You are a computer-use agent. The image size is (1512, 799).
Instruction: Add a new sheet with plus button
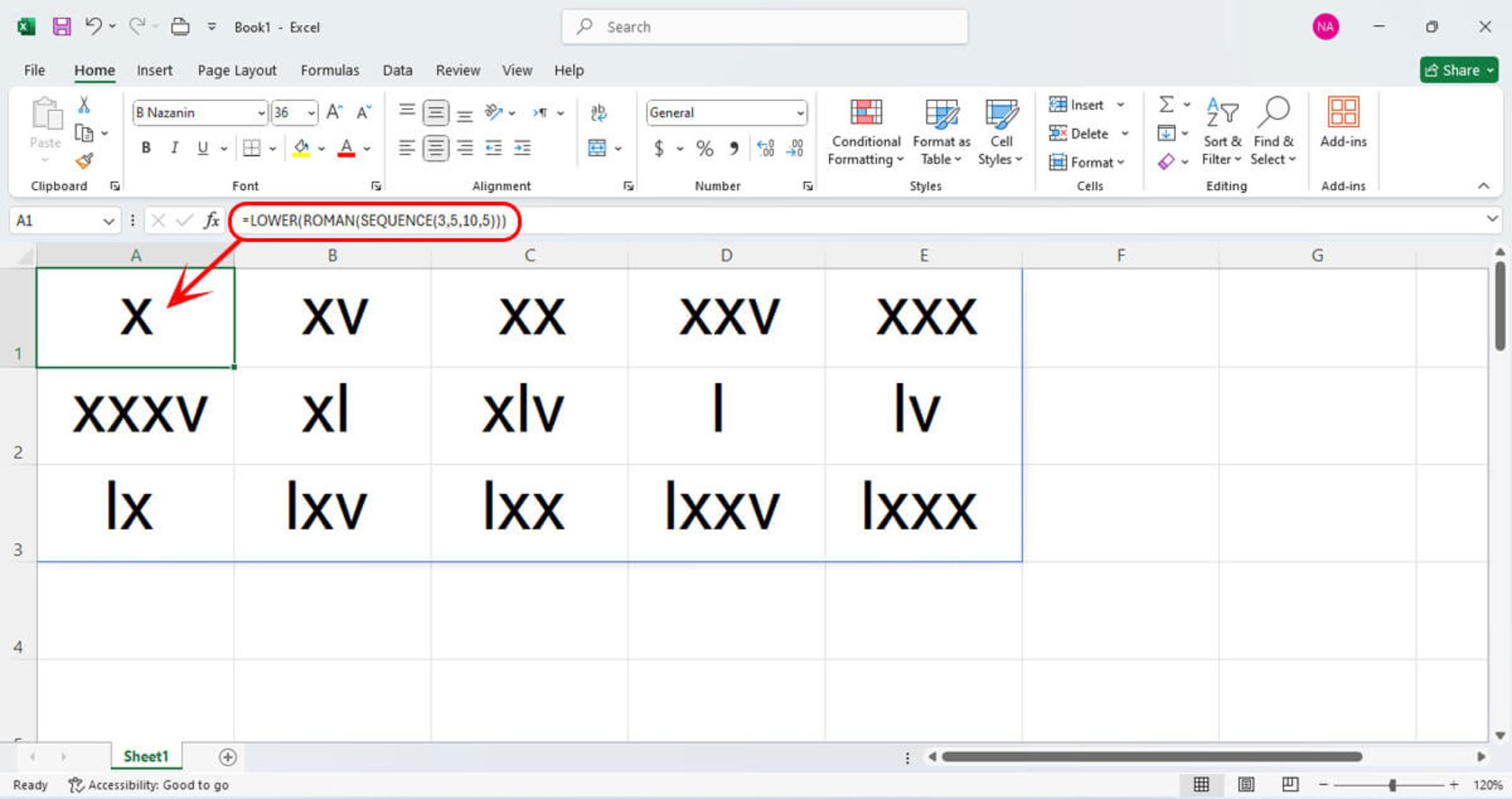coord(228,756)
